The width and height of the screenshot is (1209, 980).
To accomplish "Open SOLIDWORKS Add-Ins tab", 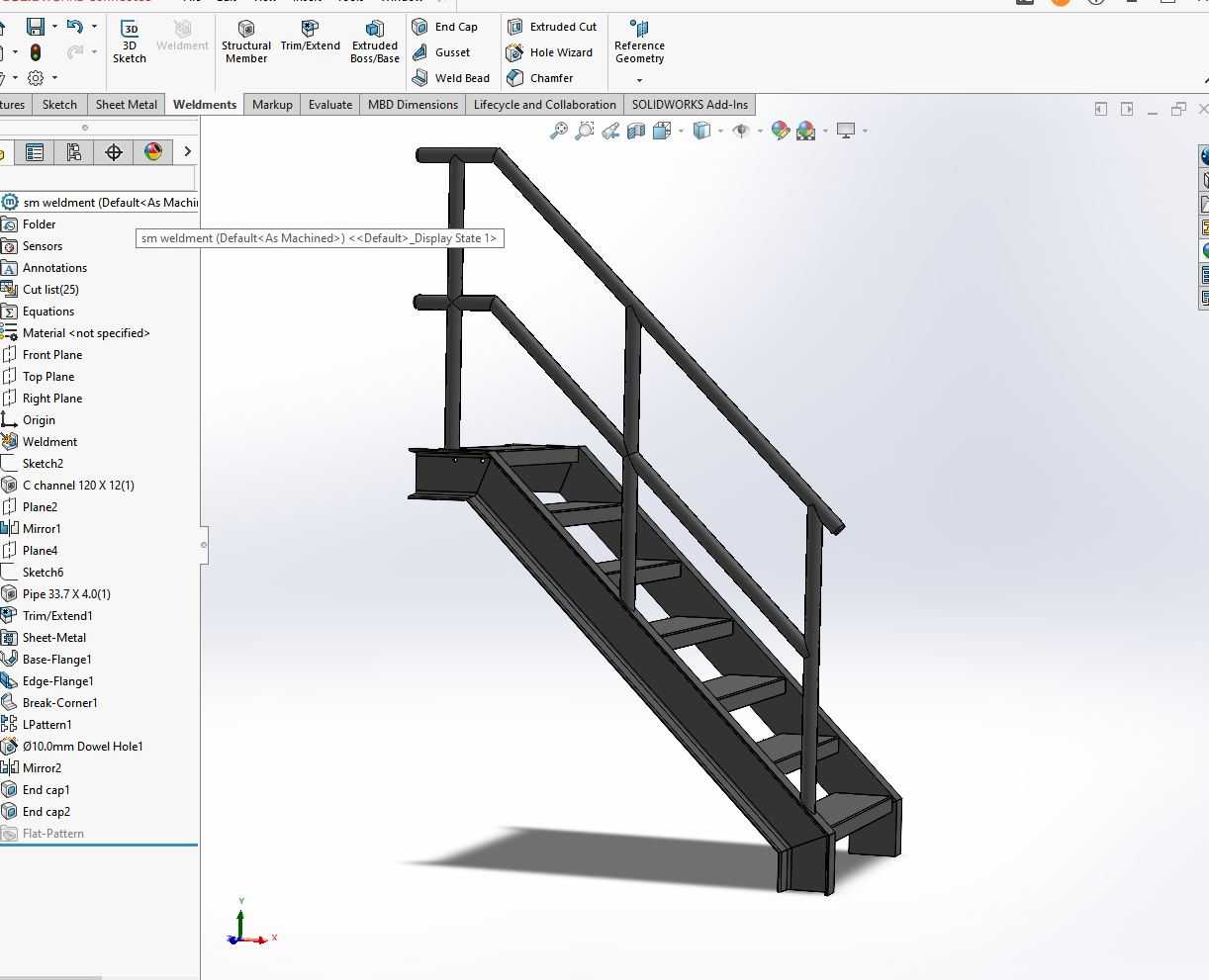I will tap(691, 105).
